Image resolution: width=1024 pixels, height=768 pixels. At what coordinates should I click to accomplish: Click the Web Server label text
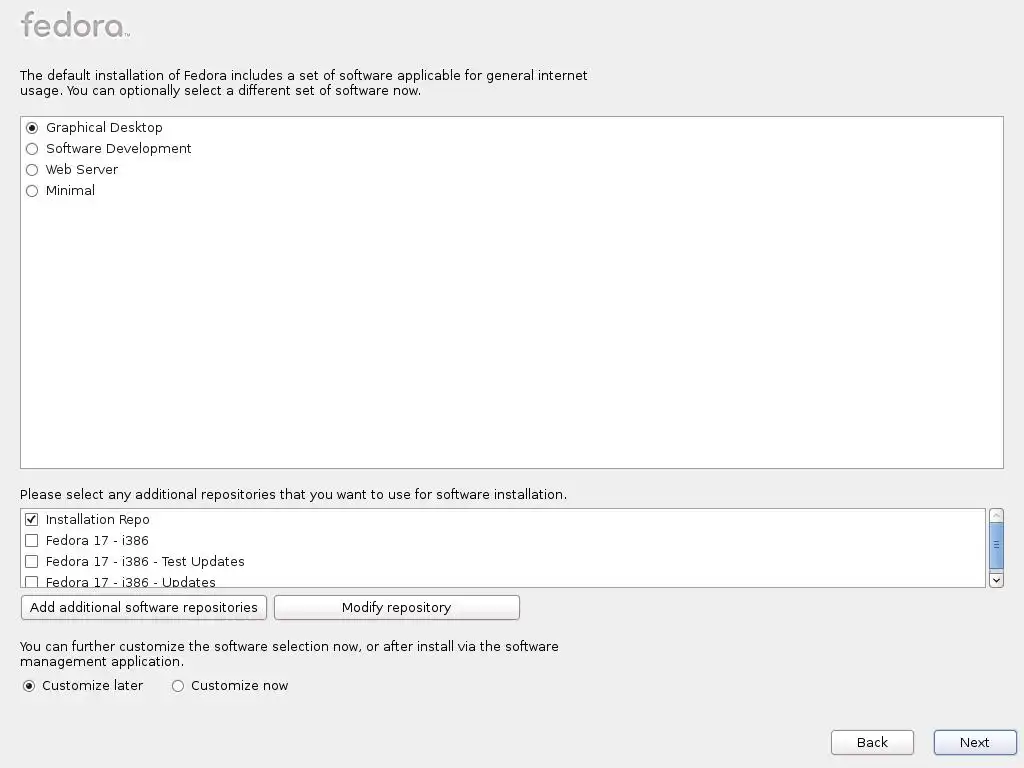point(82,170)
